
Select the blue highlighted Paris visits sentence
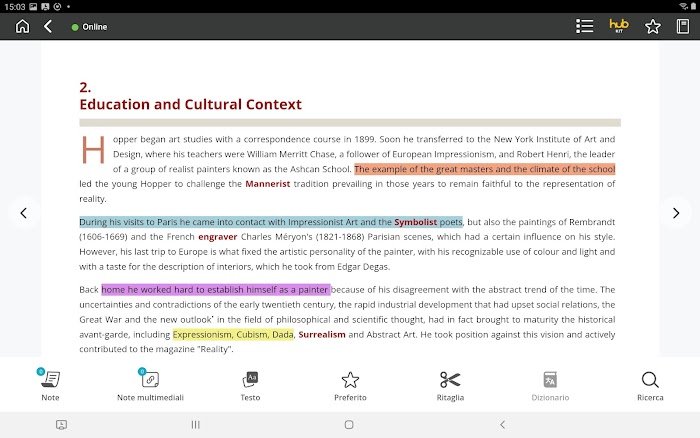click(271, 222)
